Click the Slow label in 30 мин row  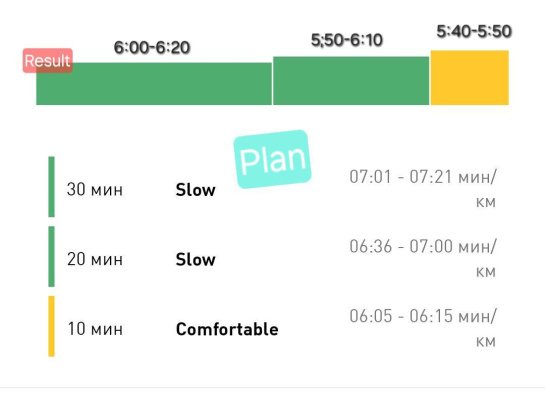(196, 190)
